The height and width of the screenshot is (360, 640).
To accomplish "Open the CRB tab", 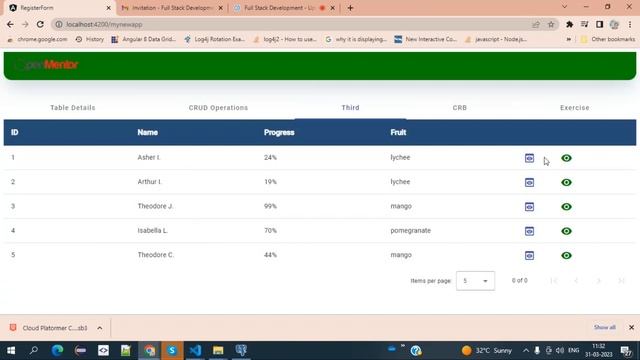I will [460, 108].
